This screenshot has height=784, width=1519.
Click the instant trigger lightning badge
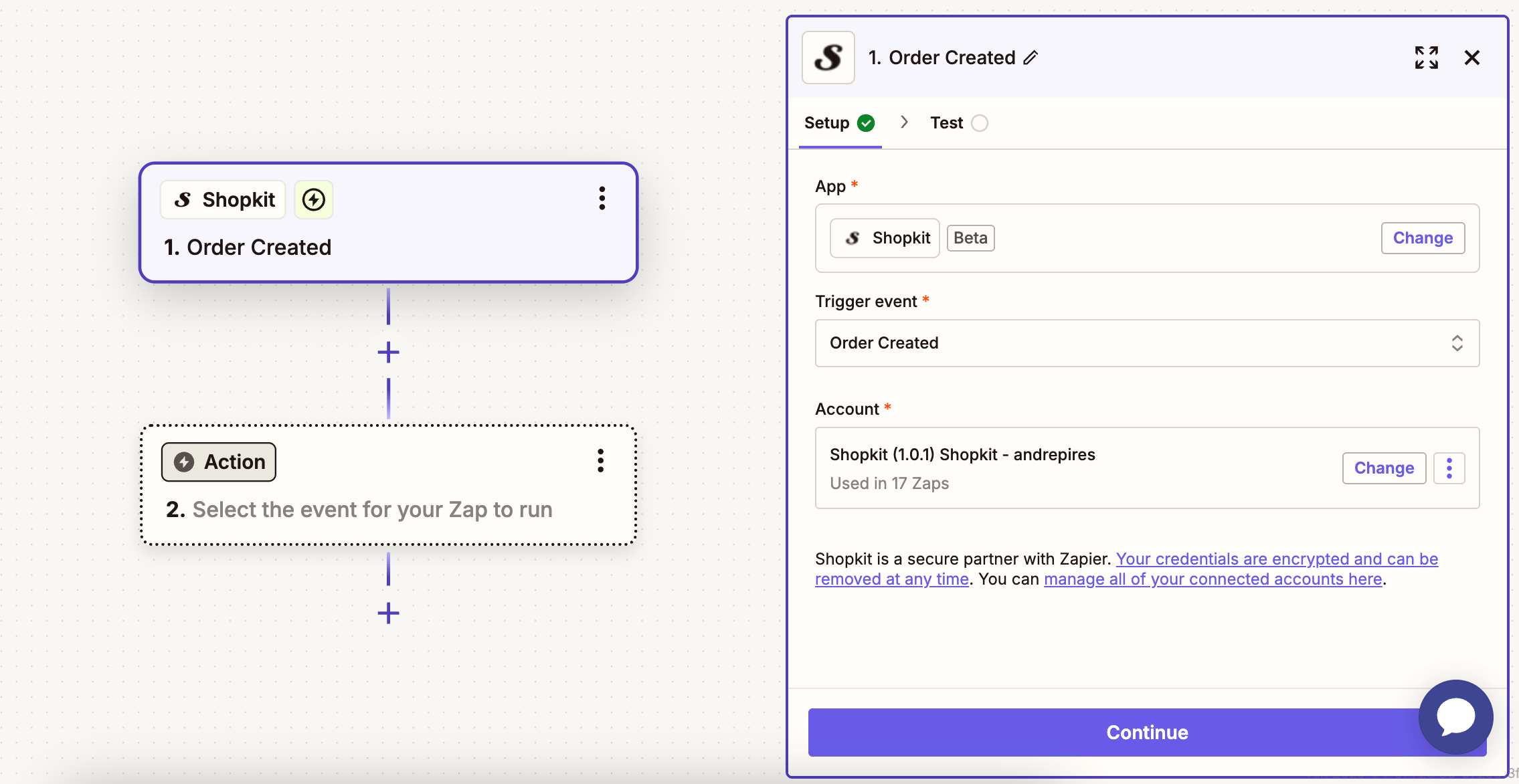[x=313, y=199]
